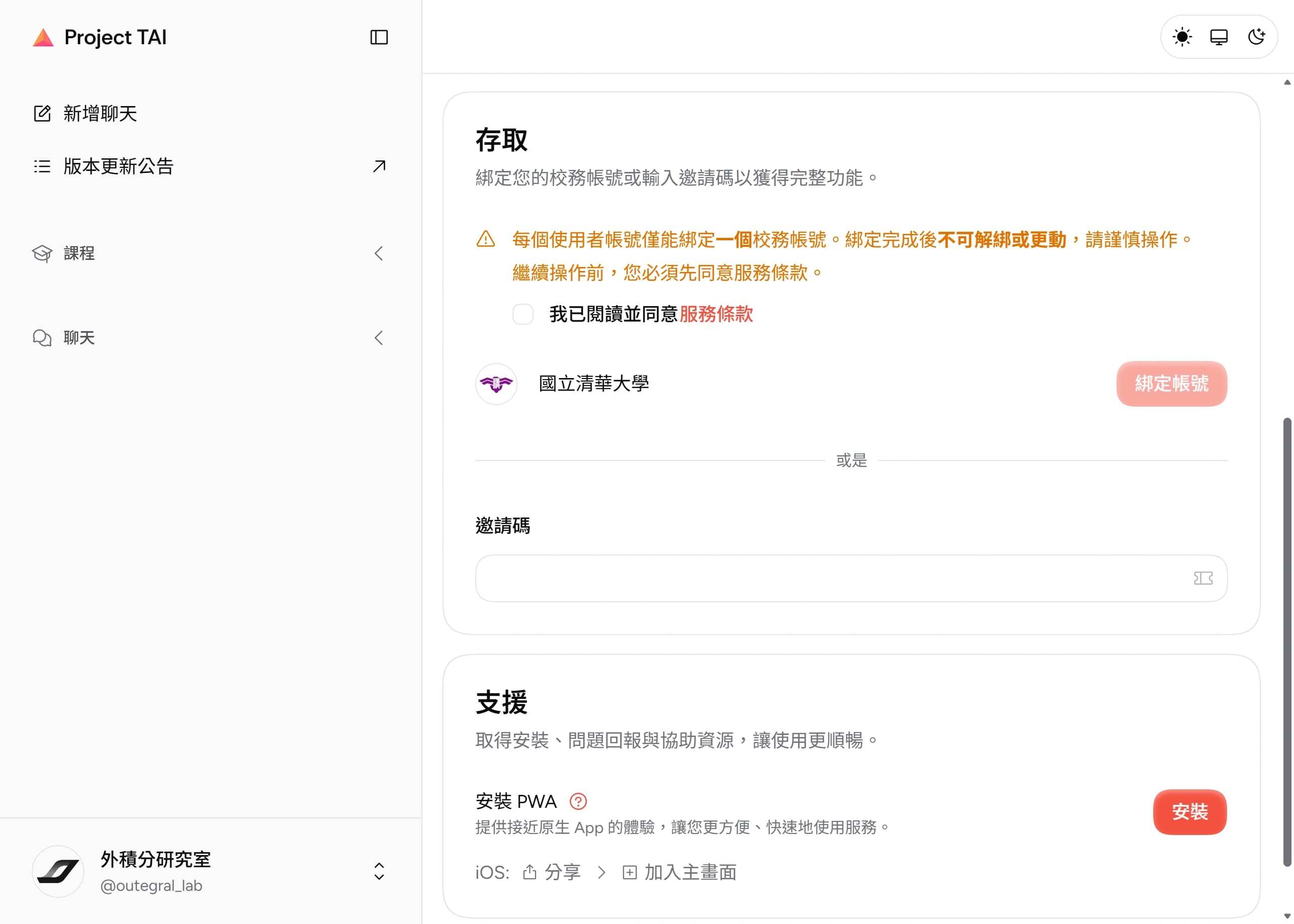Check 我已閱讀並同意 terms checkbox
1294x924 pixels.
coord(523,314)
